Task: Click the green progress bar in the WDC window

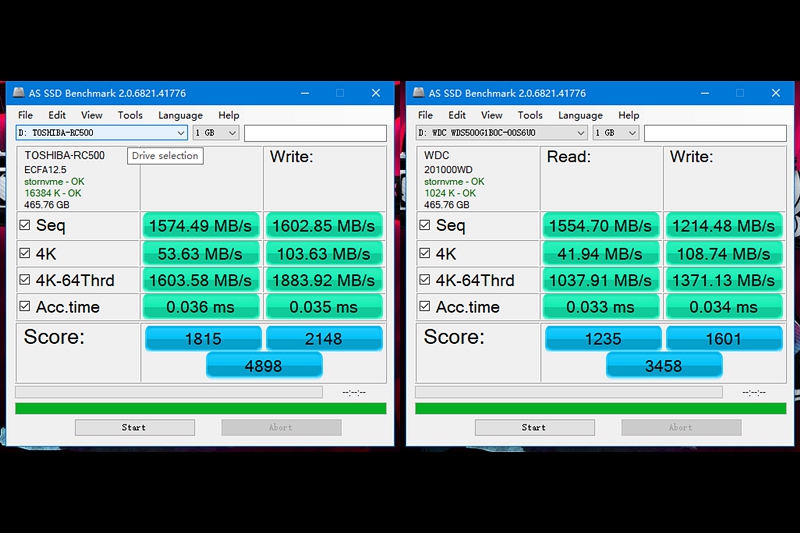Action: [601, 408]
